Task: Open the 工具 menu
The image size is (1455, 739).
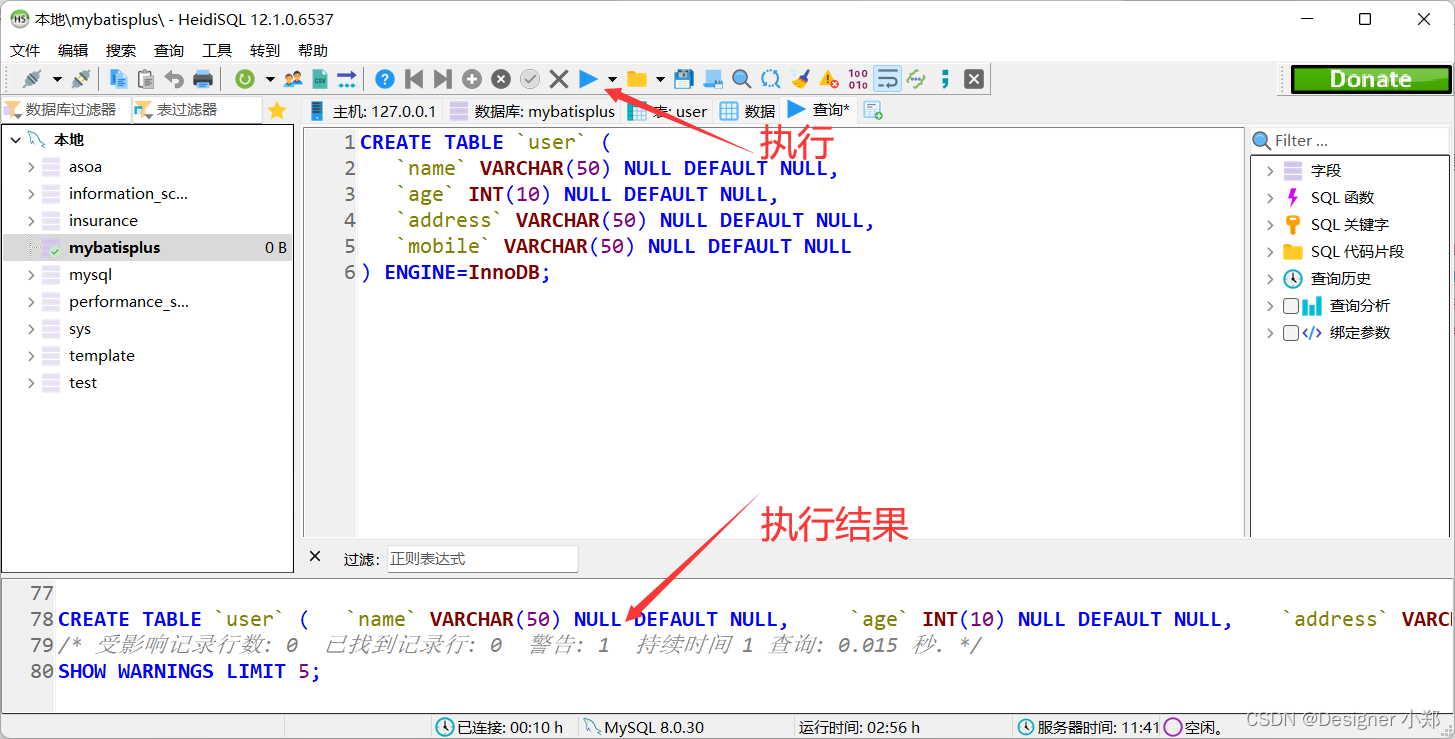Action: coord(217,50)
